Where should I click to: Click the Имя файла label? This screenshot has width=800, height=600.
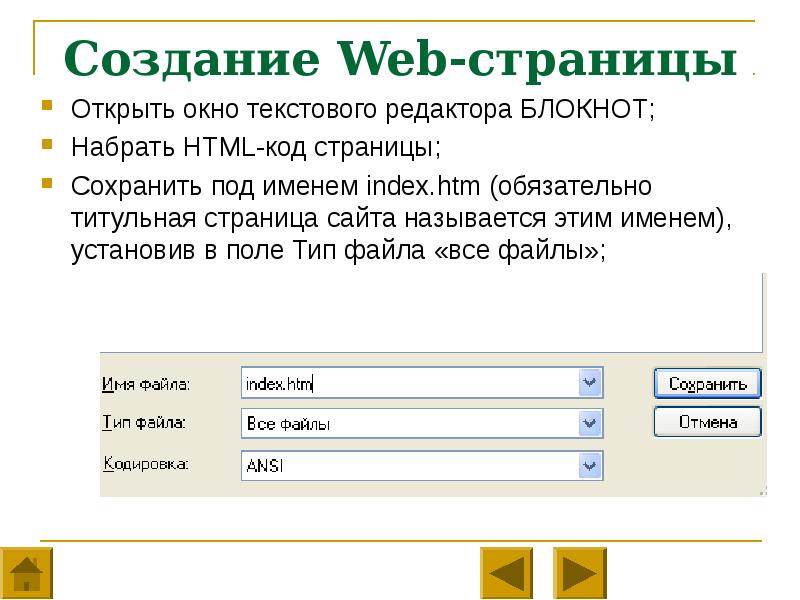[146, 384]
